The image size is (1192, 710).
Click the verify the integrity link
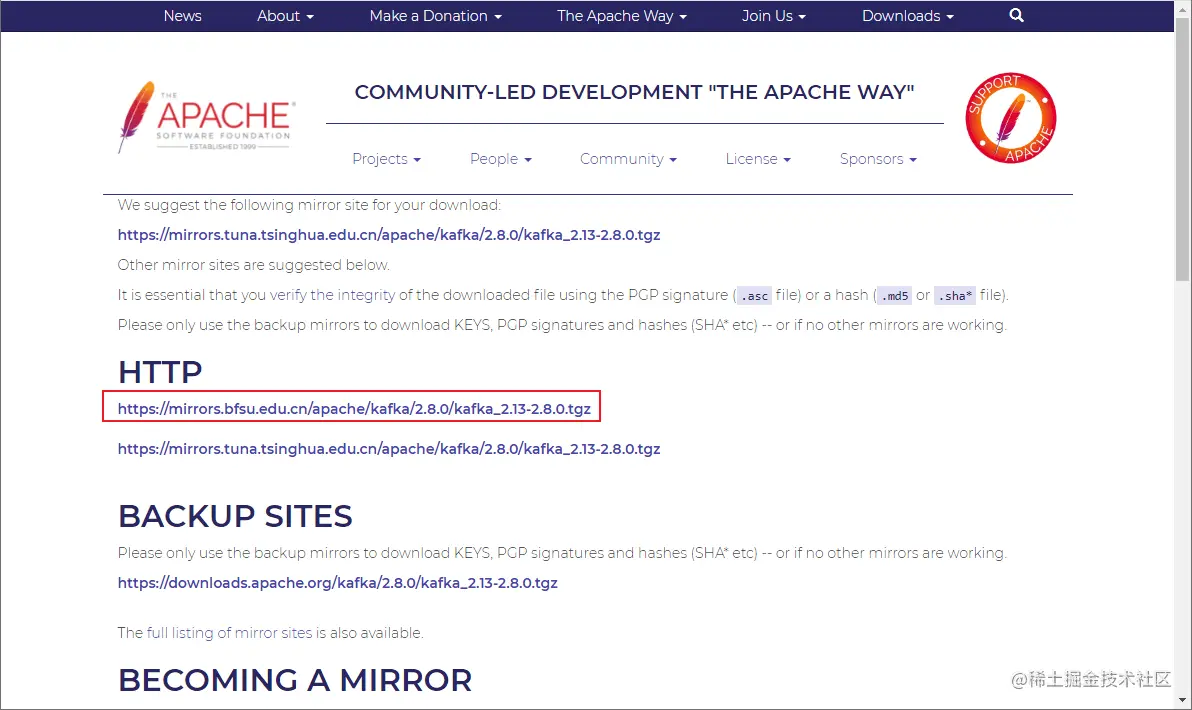(332, 295)
